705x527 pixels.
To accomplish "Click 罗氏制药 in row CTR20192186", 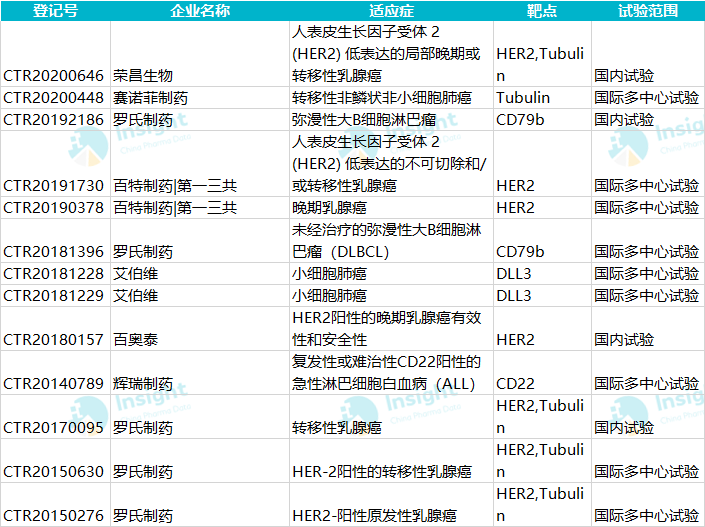I will 143,120.
